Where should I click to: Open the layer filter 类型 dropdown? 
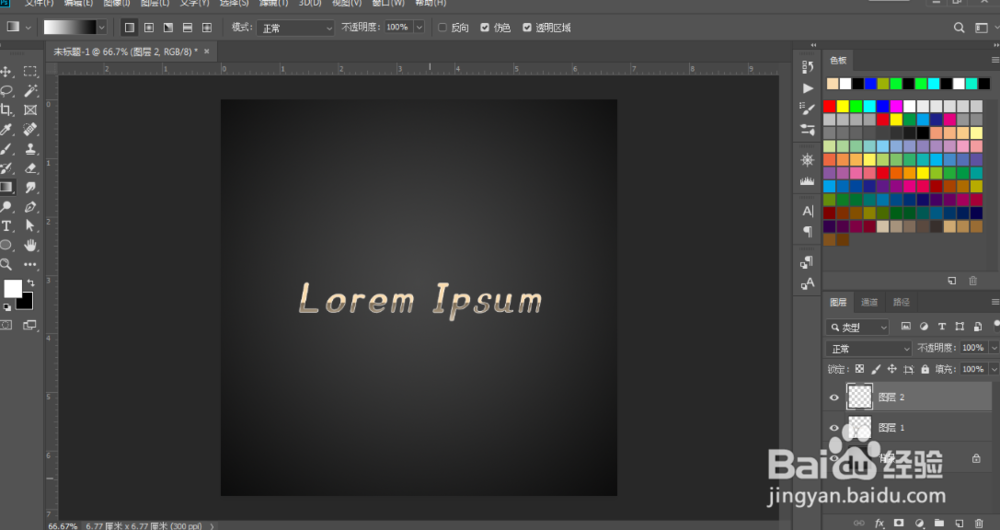point(857,327)
